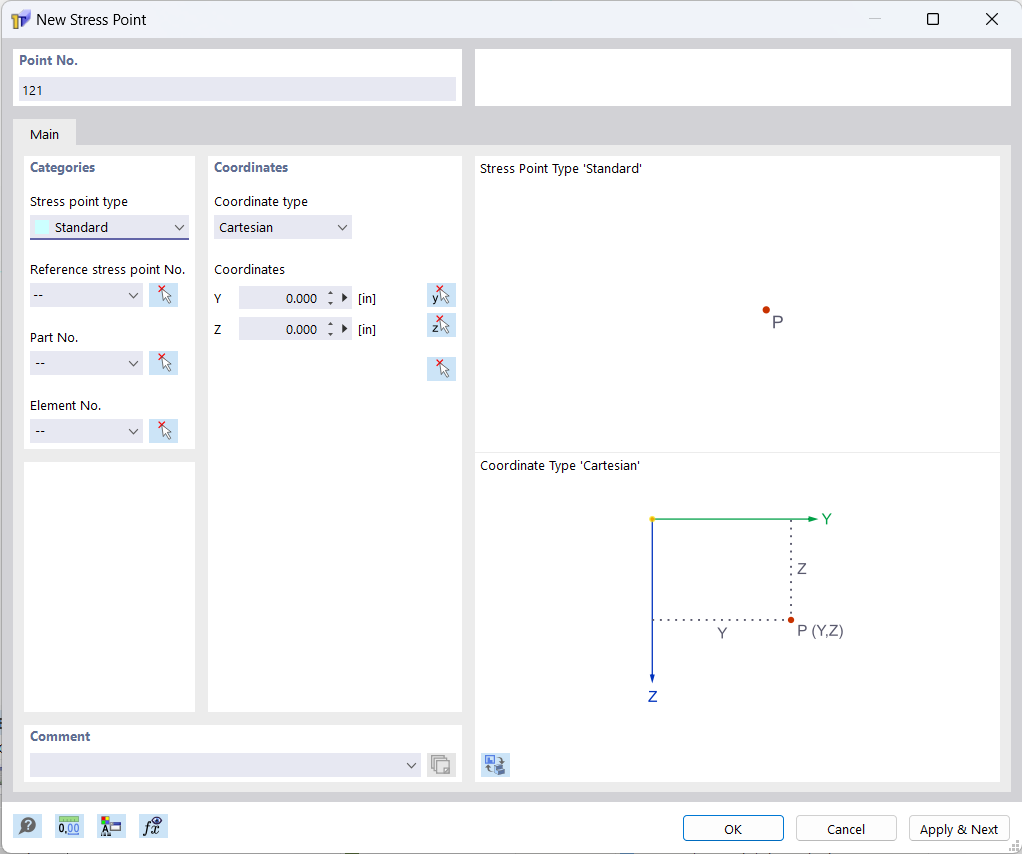This screenshot has width=1022, height=854.
Task: Open the edit formulas tool
Action: (x=153, y=826)
